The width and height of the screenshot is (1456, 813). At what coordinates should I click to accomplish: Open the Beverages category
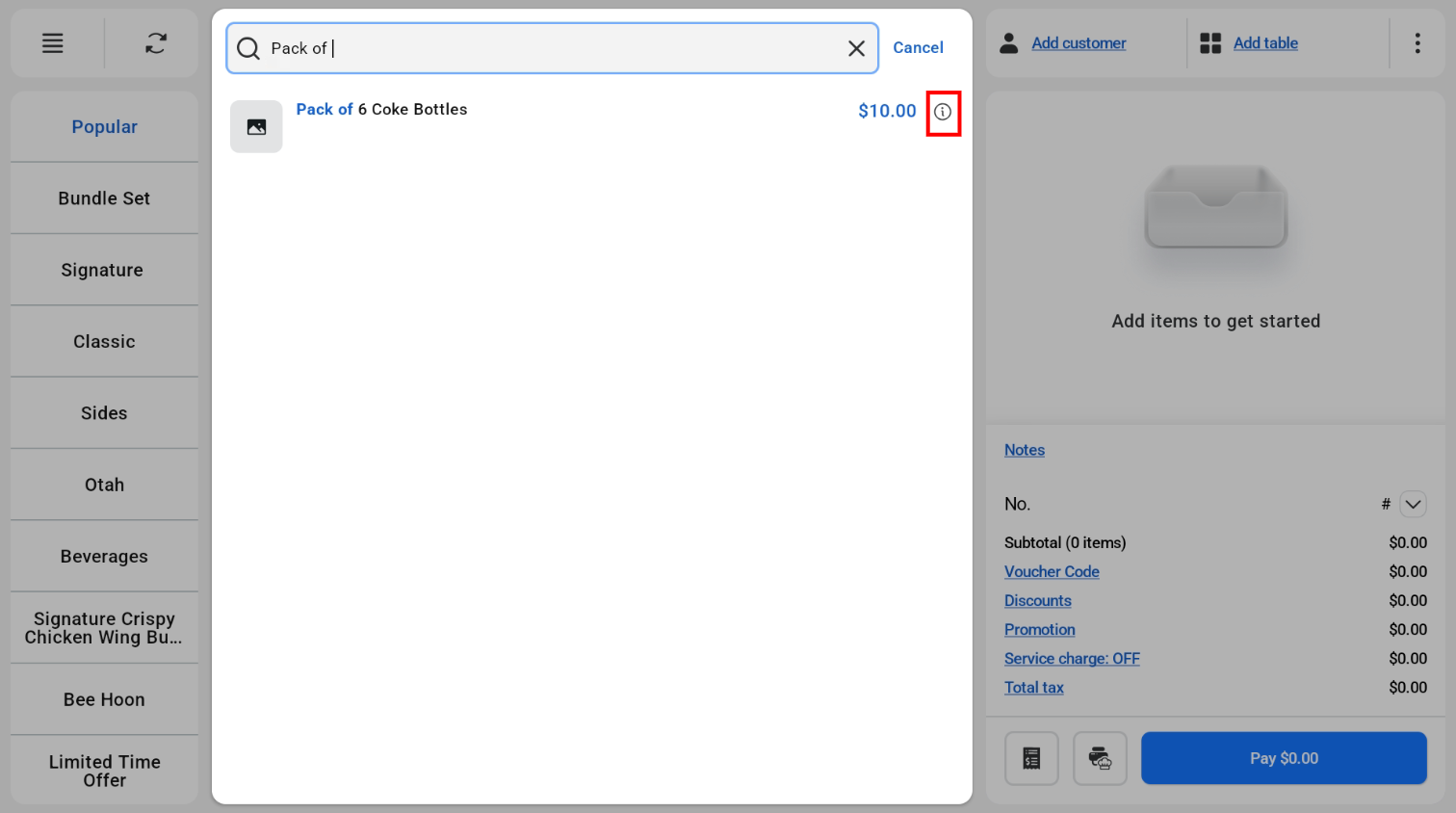(x=104, y=557)
